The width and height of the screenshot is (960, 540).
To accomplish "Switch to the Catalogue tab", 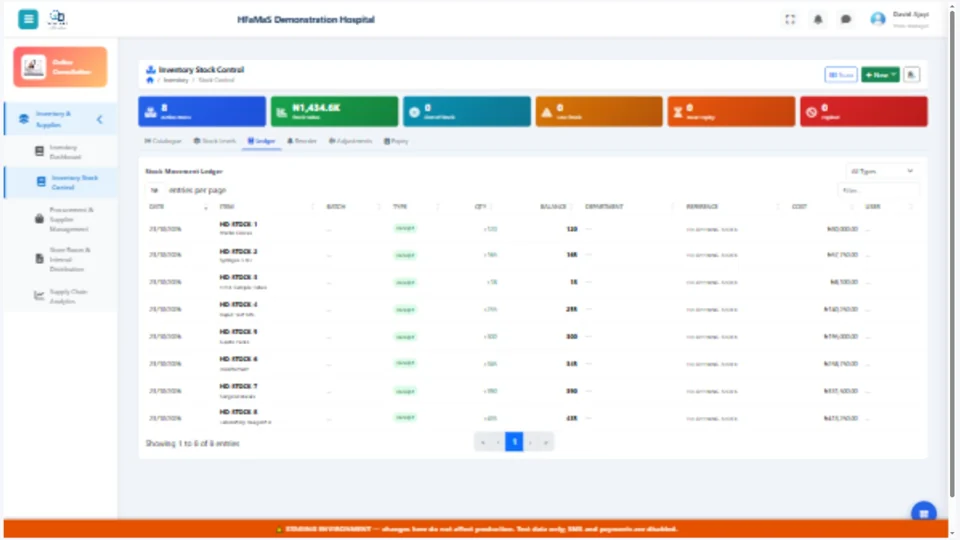I will click(163, 141).
